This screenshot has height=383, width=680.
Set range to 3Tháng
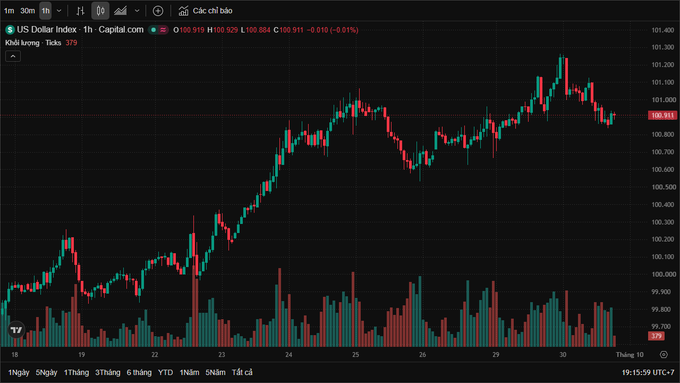pyautogui.click(x=108, y=372)
